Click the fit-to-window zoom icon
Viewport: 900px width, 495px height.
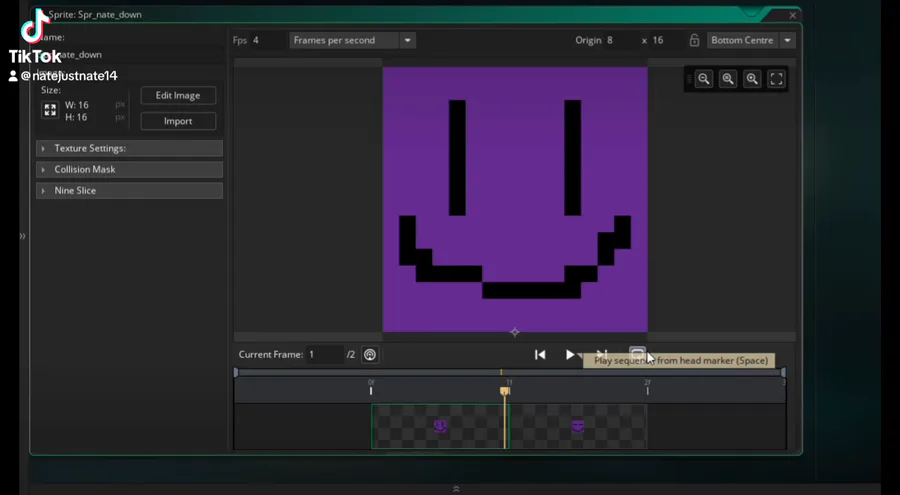pyautogui.click(x=776, y=79)
